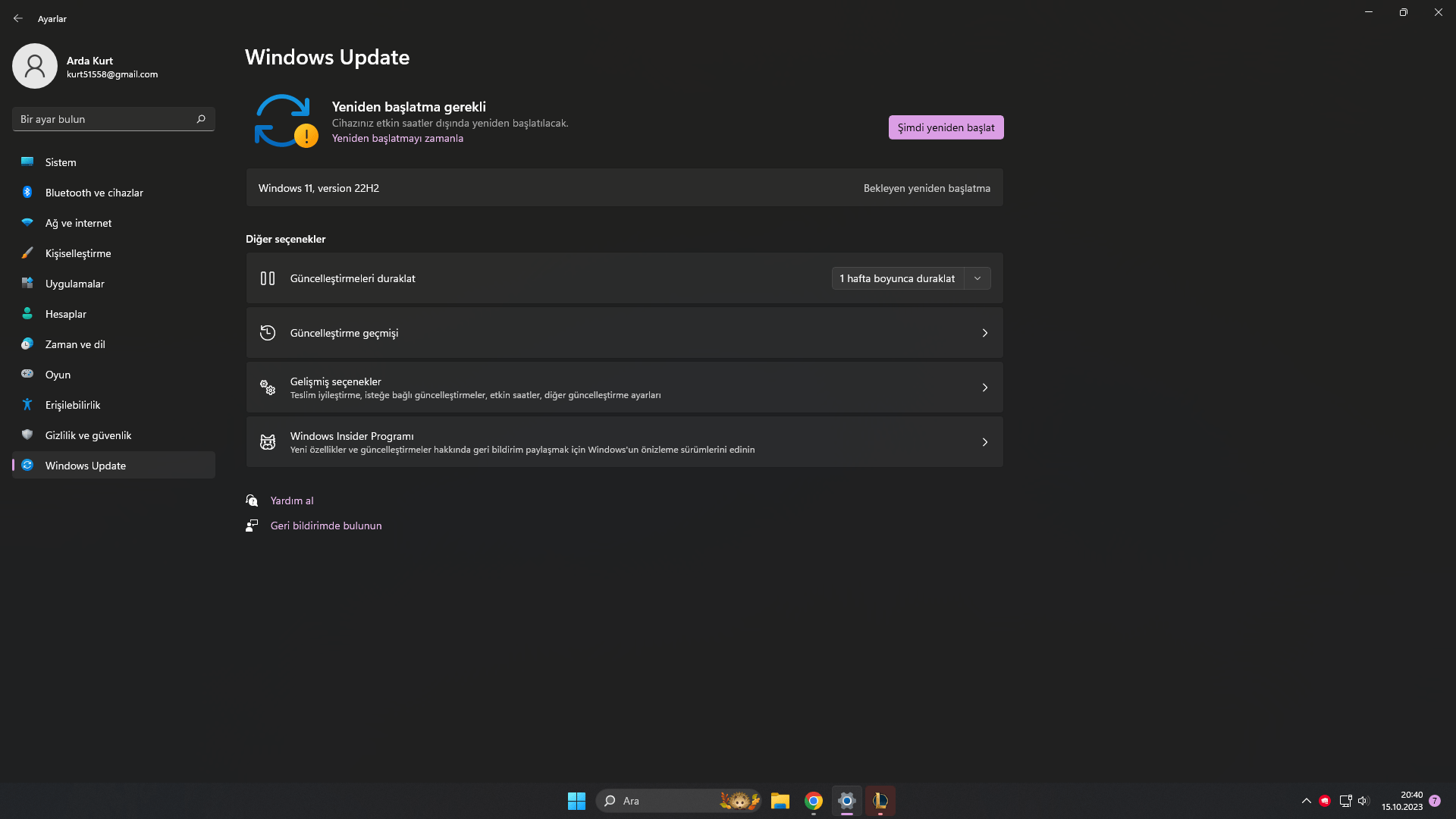Image resolution: width=1456 pixels, height=819 pixels.
Task: Select the 'Windows 11, version 22H2' update row
Action: click(625, 188)
